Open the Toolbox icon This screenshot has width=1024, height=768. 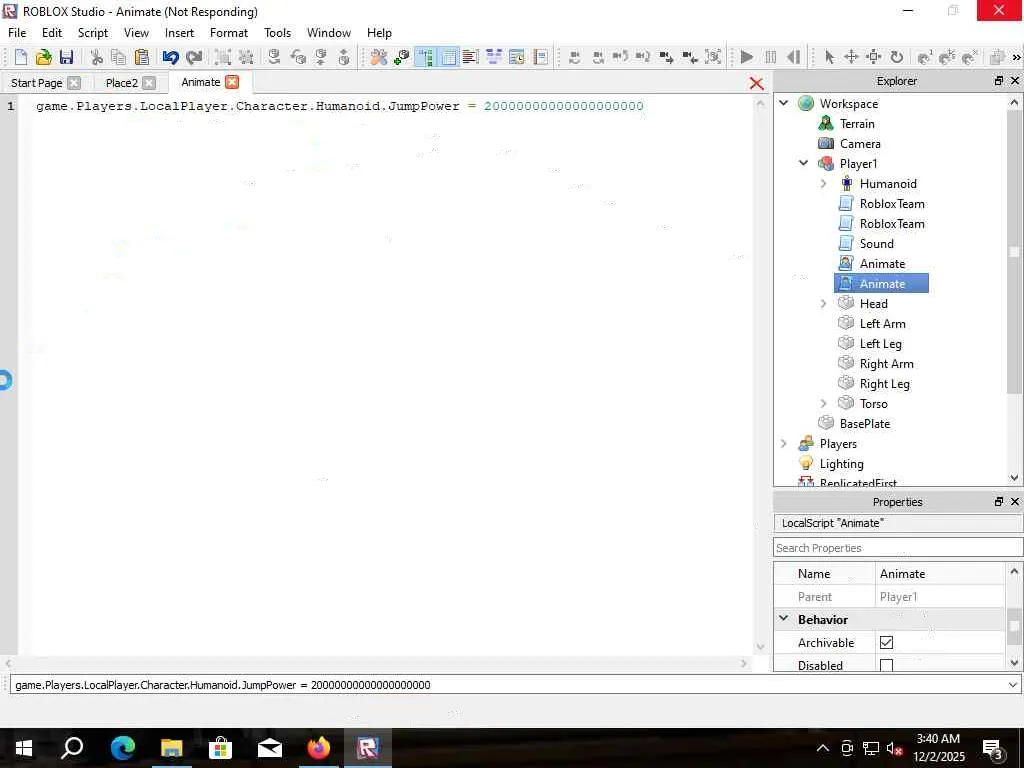[x=379, y=57]
